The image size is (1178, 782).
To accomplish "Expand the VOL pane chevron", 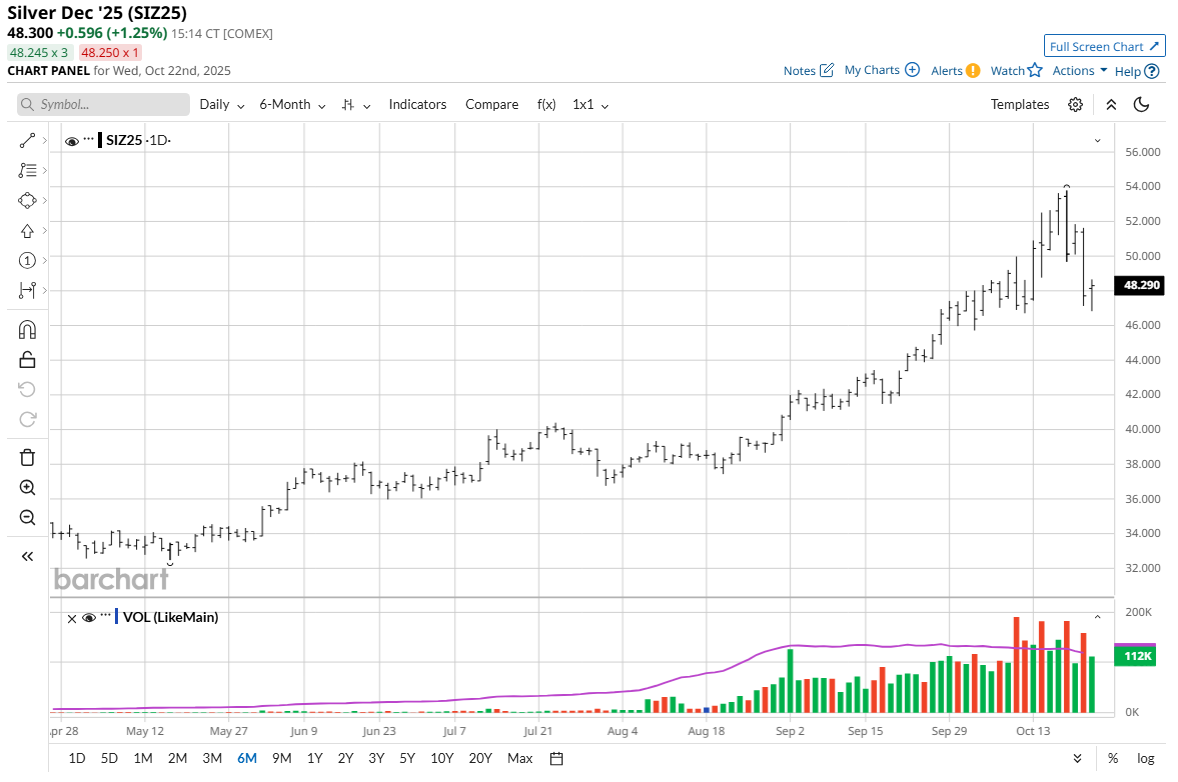I will tap(1097, 617).
